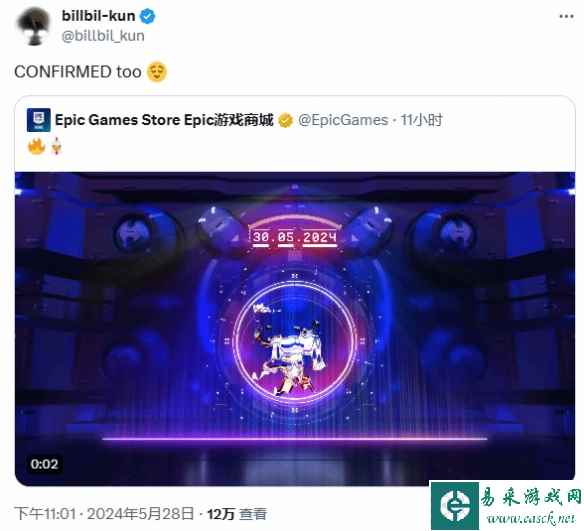Open the three-dot more options menu

566,16
